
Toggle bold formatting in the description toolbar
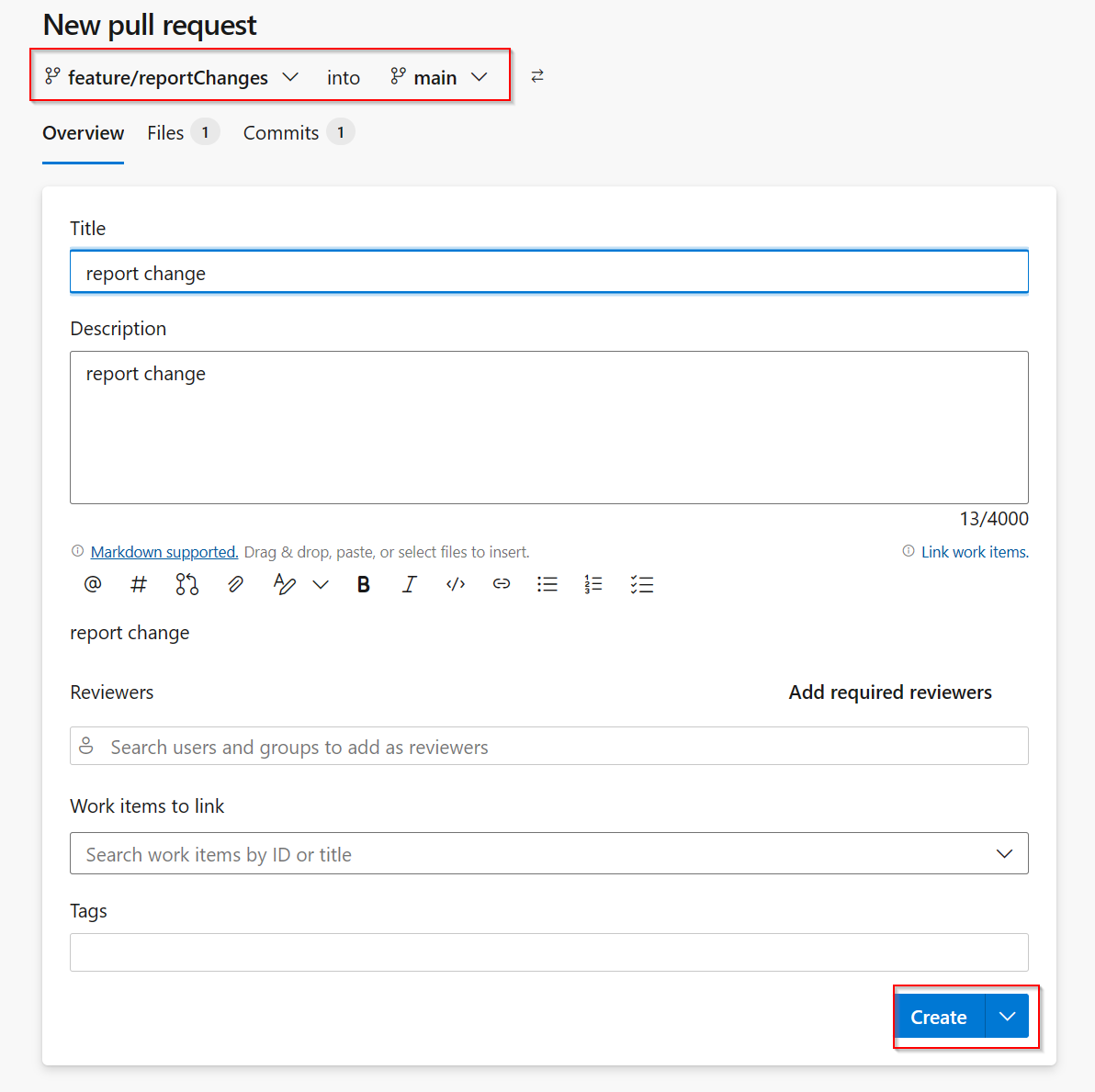(363, 584)
